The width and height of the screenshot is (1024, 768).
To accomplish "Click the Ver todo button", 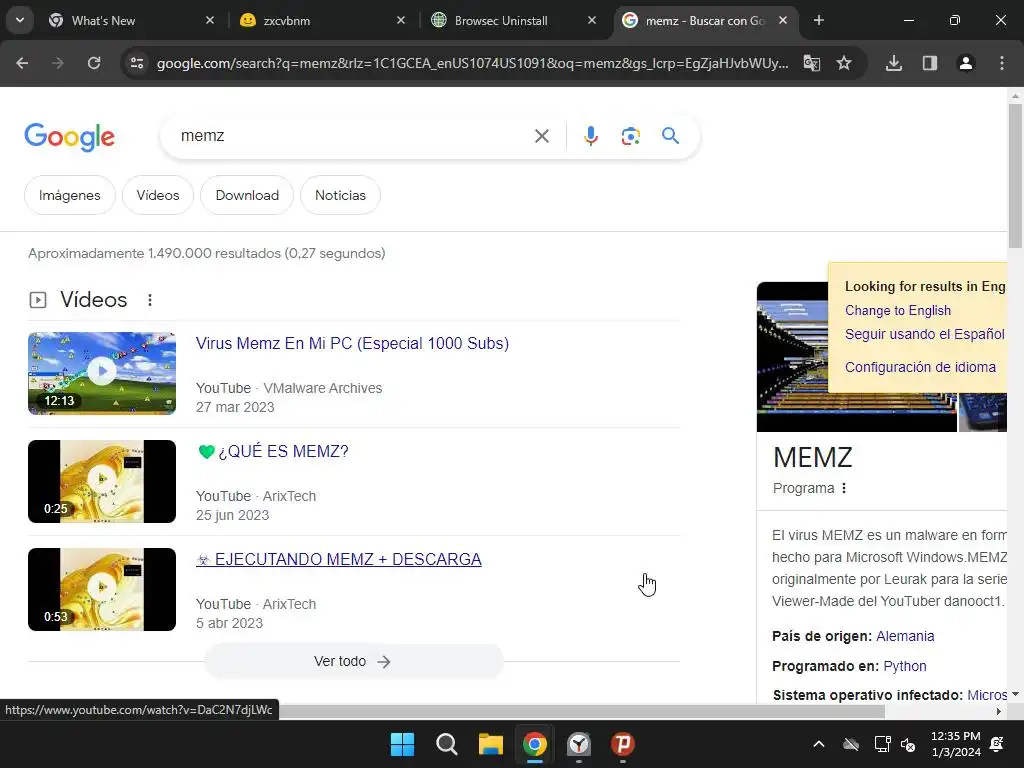I will coord(353,662).
